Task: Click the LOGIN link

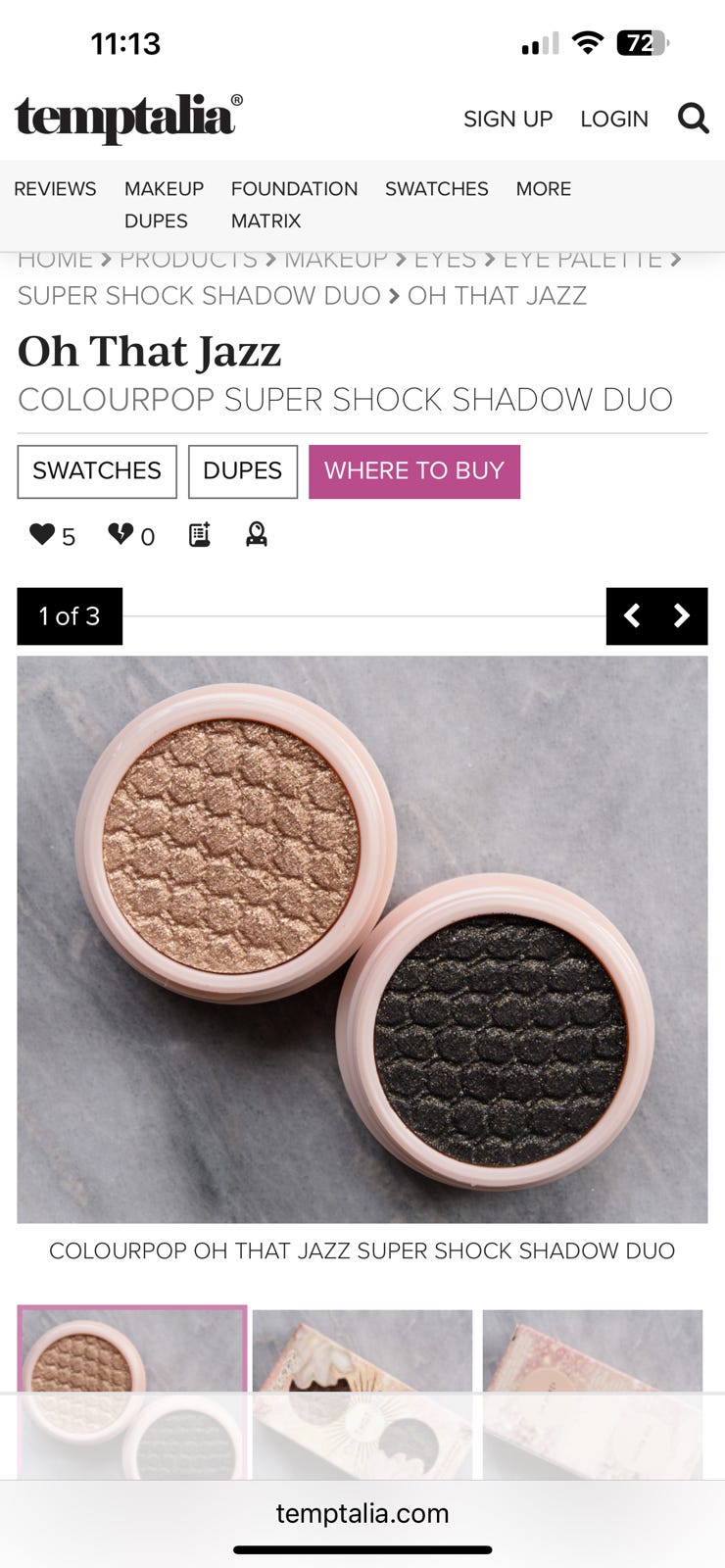Action: (x=614, y=119)
